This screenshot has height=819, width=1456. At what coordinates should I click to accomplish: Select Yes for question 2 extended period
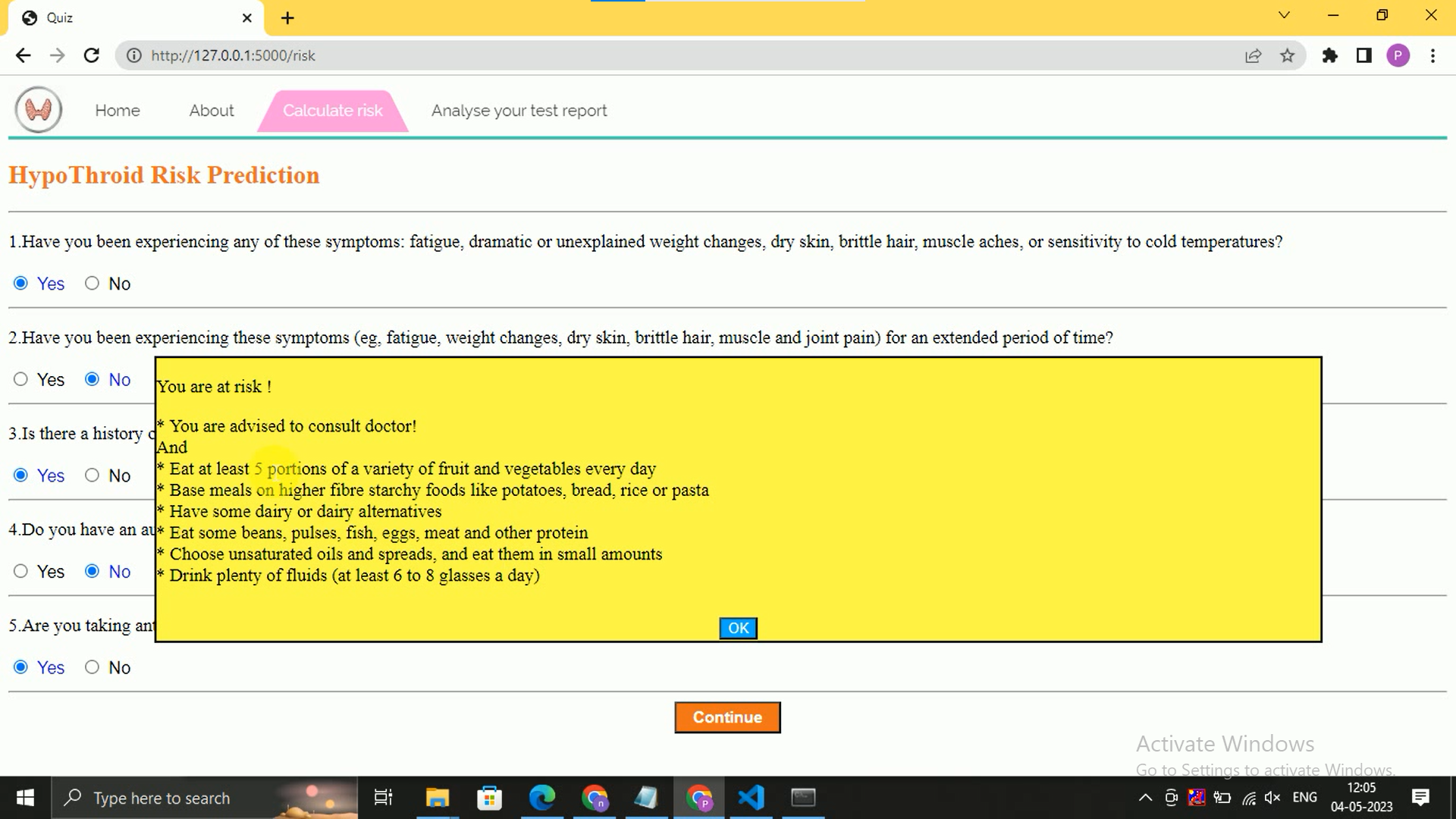coord(20,379)
